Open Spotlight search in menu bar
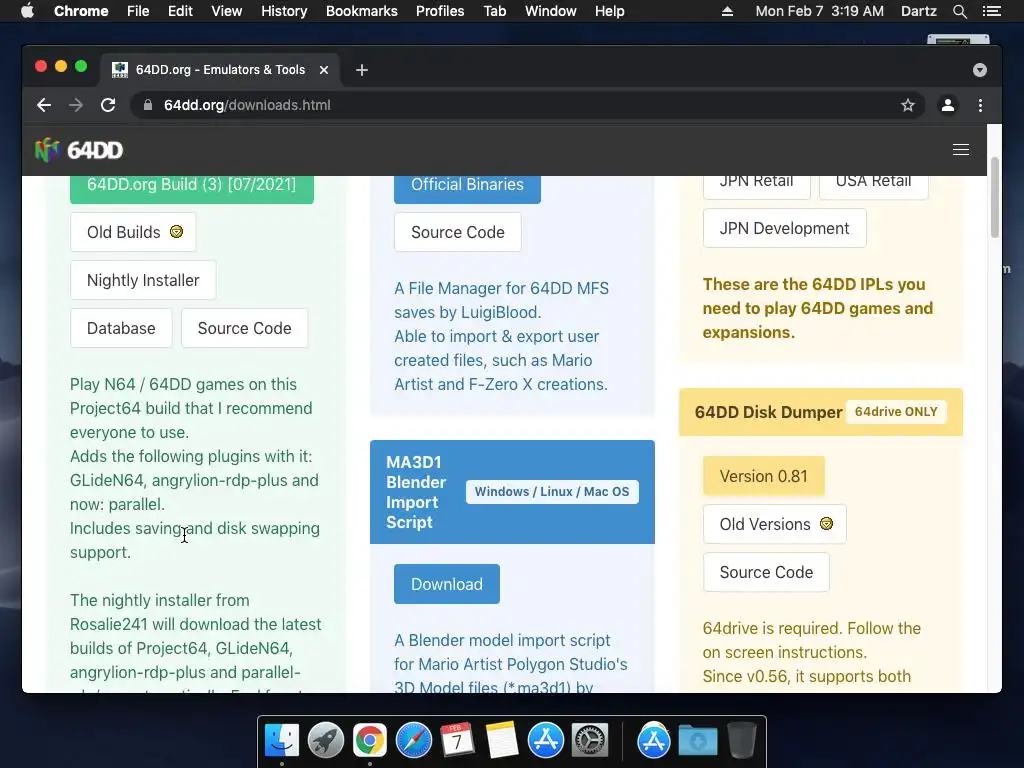 (x=959, y=11)
